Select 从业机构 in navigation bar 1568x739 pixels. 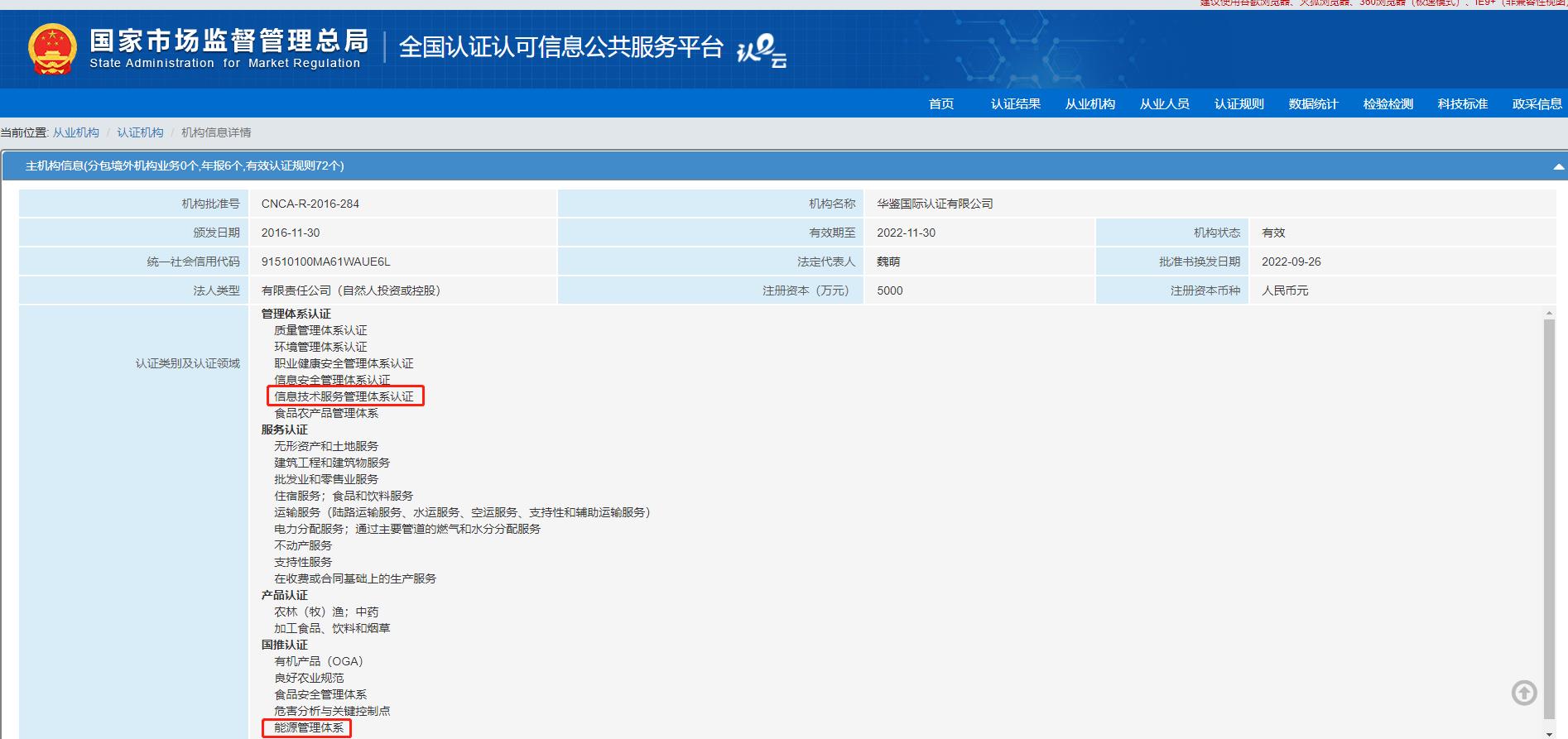[x=1089, y=104]
